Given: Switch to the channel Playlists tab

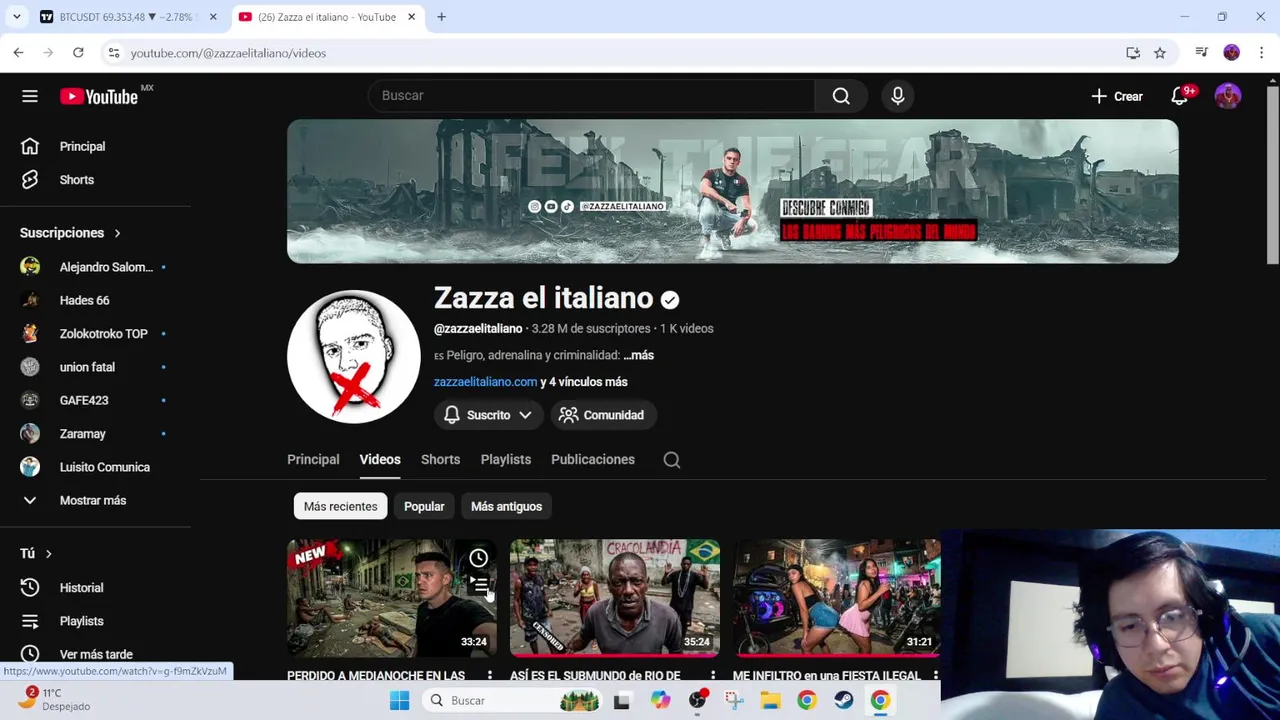Looking at the screenshot, I should (x=505, y=459).
